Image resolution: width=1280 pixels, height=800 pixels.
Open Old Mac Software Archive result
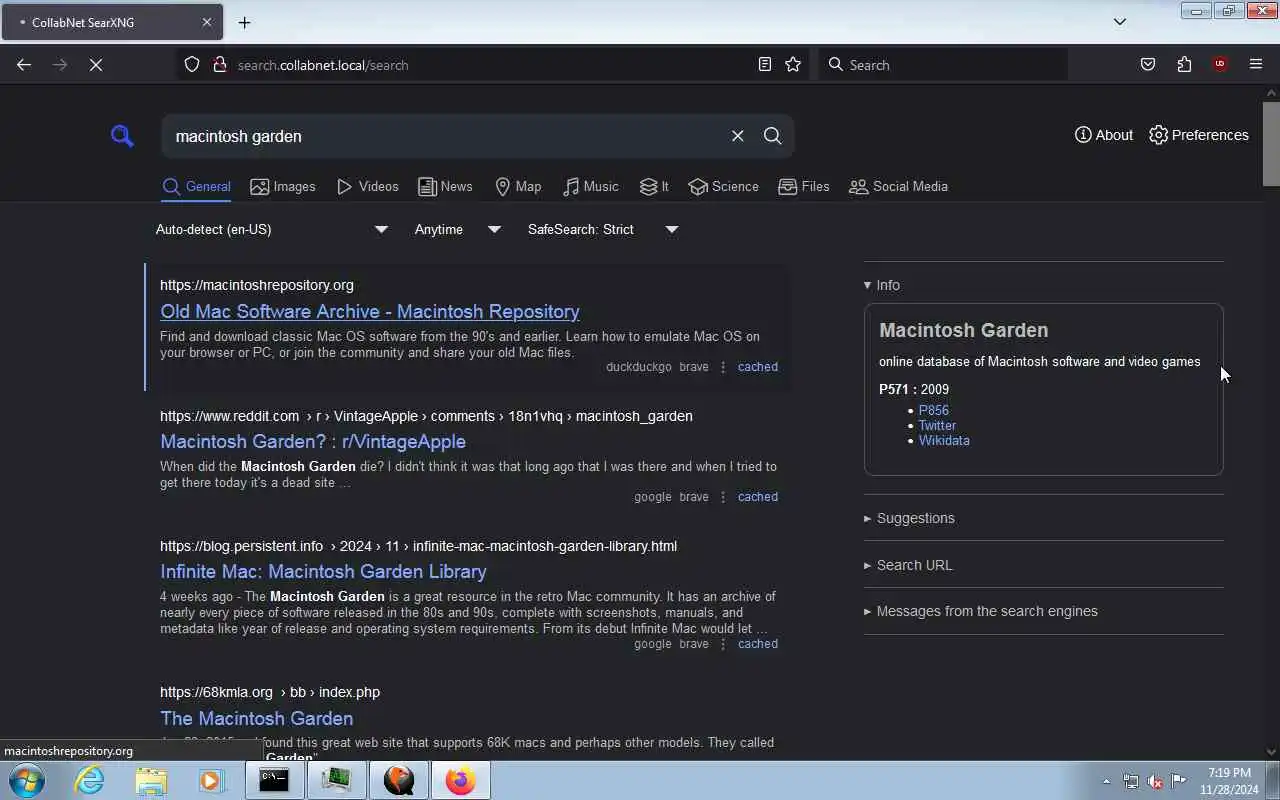click(x=370, y=312)
